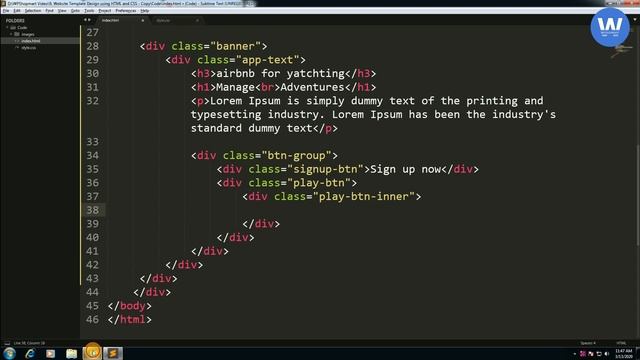Click the word "Adventures" in the h1
Viewport: 640px width, 360px height.
click(x=312, y=87)
